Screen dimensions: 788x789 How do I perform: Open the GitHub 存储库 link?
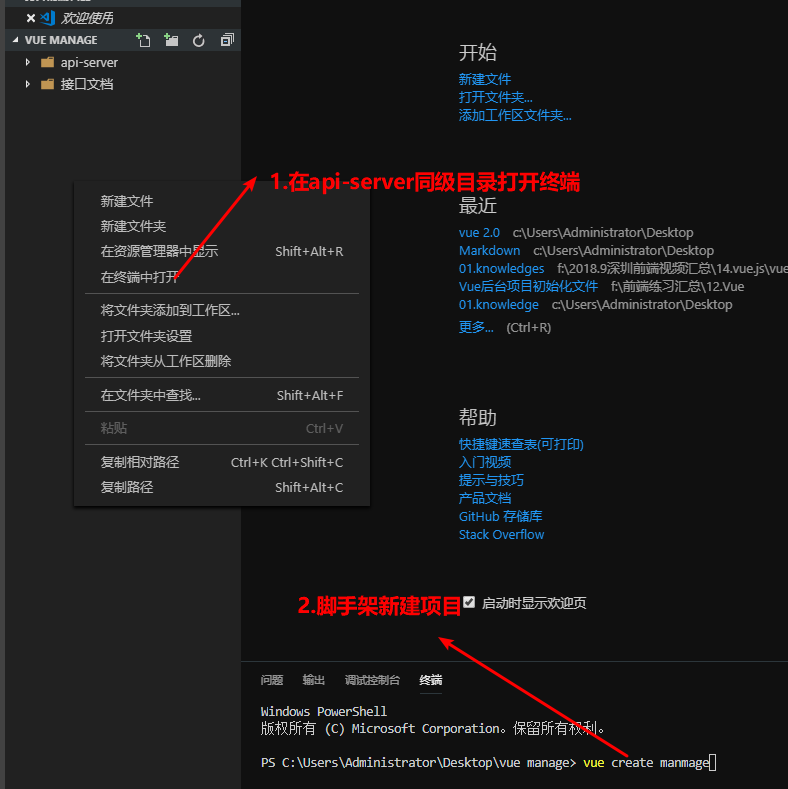(500, 517)
